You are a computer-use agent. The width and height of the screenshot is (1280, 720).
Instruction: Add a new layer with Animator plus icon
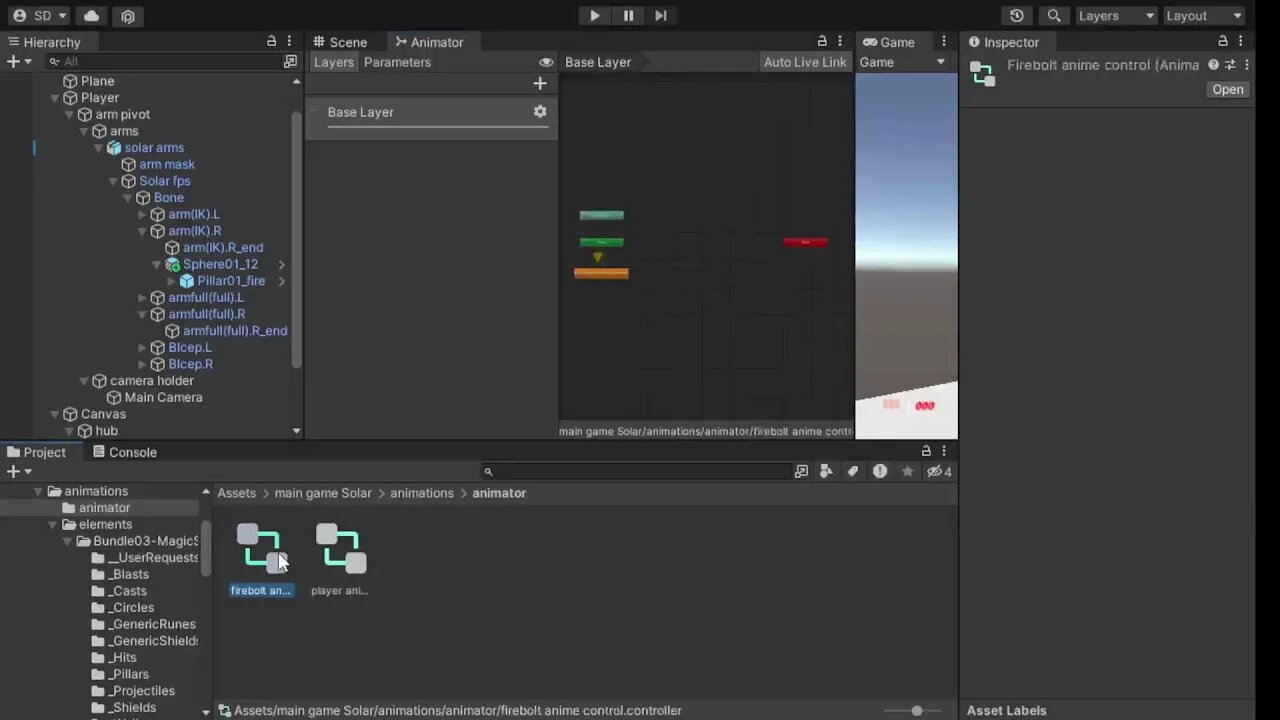click(540, 84)
